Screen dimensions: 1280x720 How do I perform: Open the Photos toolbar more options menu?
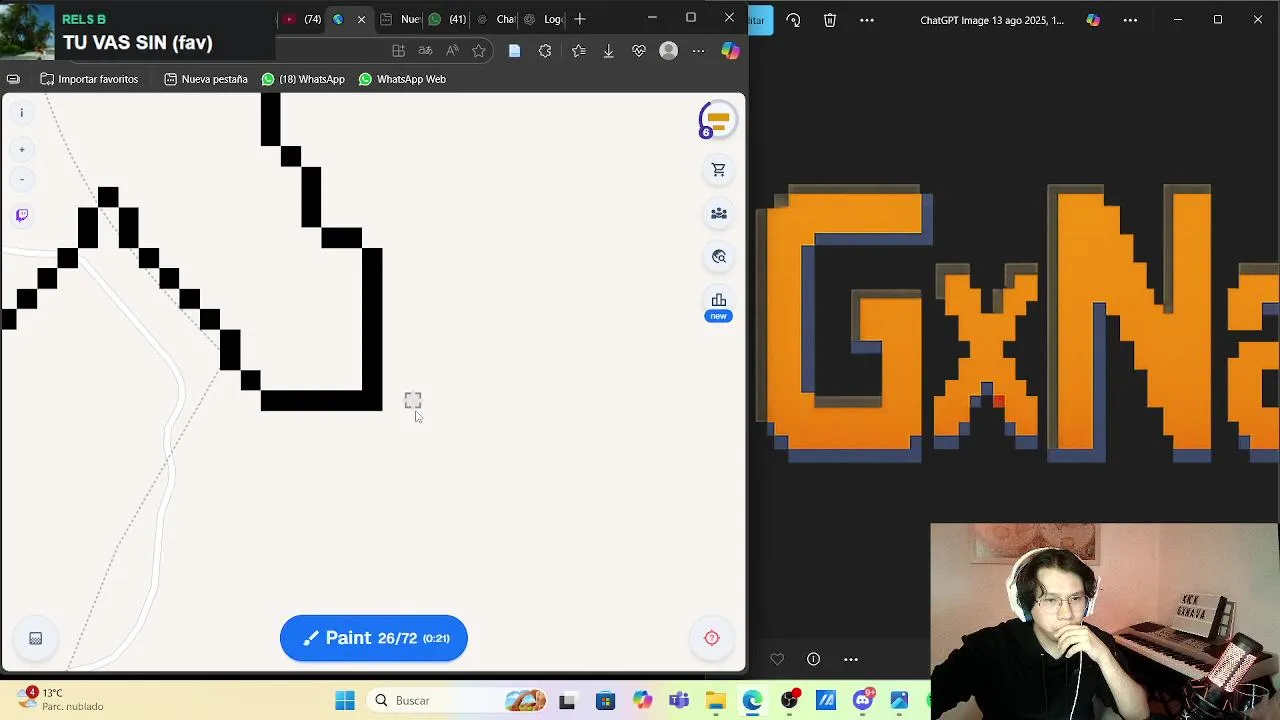[x=867, y=20]
